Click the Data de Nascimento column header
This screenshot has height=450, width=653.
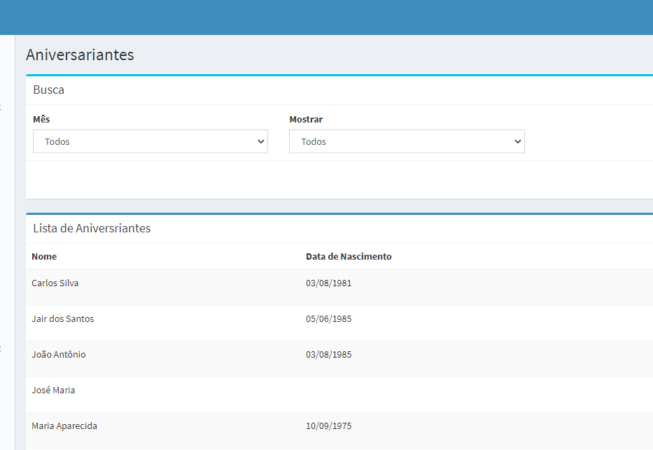pos(348,257)
